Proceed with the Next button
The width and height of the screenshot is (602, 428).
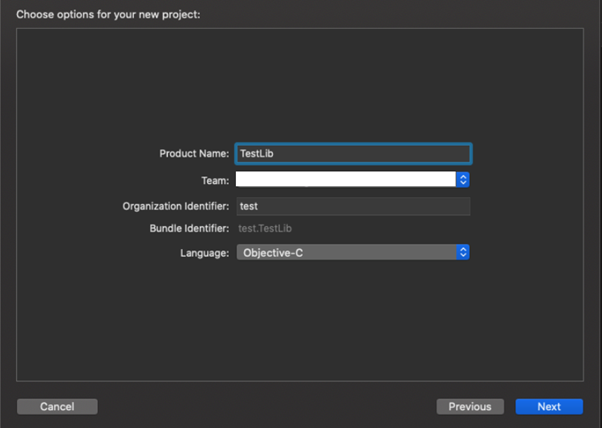pyautogui.click(x=549, y=407)
